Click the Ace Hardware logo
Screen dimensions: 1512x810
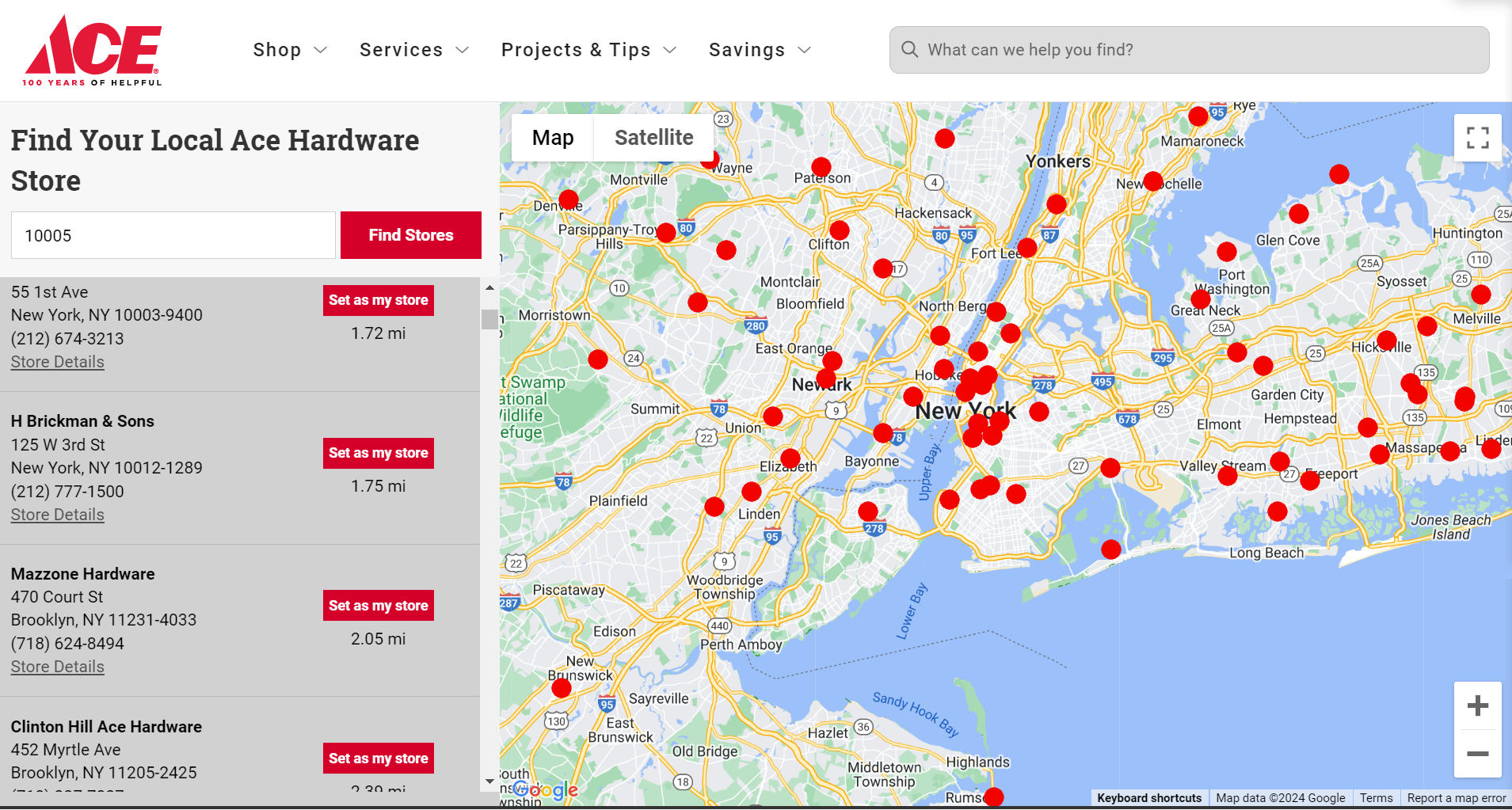93,50
